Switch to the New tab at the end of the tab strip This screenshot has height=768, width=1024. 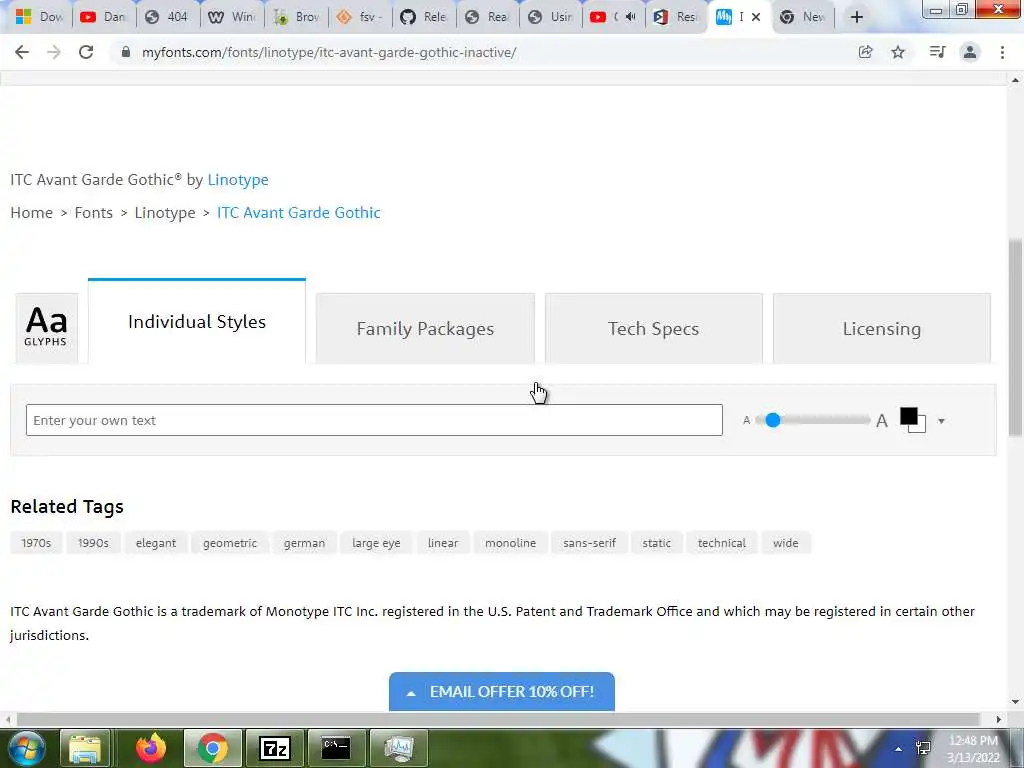click(x=805, y=17)
